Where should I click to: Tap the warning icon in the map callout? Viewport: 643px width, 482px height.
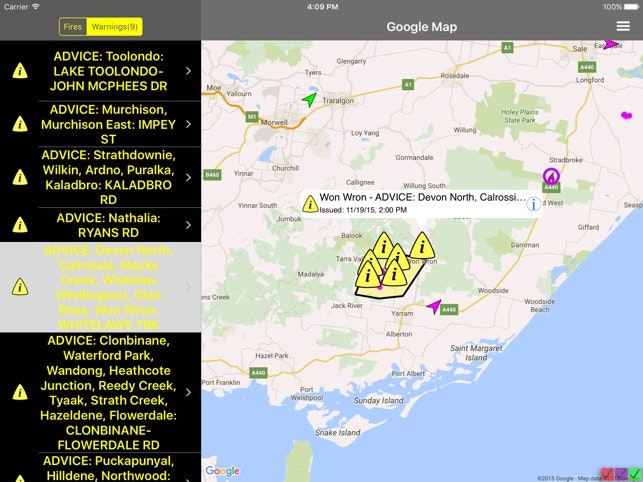310,204
